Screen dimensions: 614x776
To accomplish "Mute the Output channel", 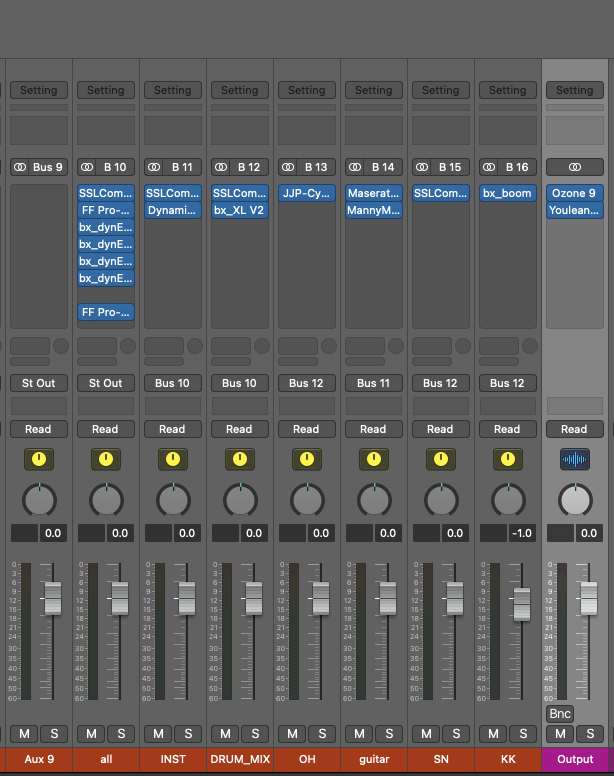I will click(560, 734).
